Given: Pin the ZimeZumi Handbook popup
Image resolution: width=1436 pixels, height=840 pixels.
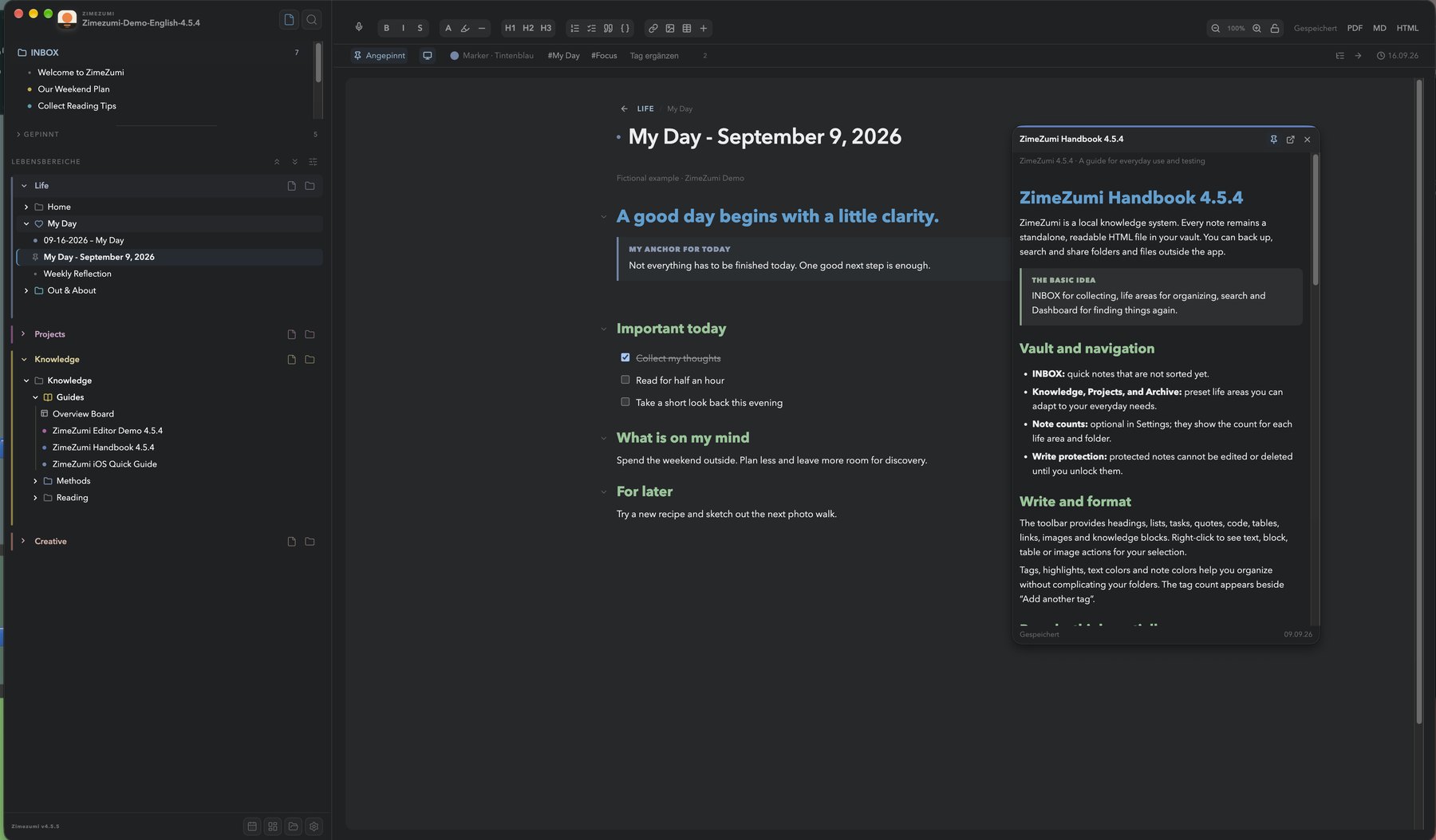Looking at the screenshot, I should (x=1273, y=140).
